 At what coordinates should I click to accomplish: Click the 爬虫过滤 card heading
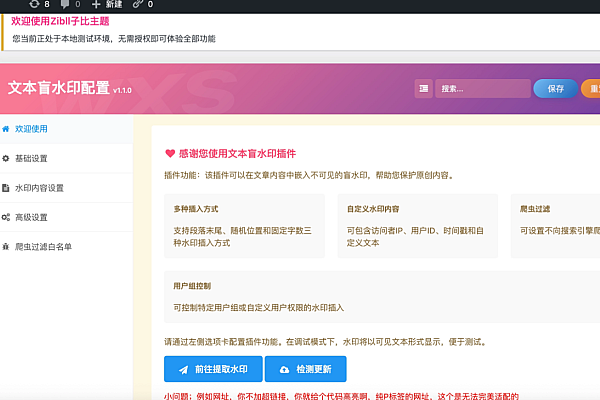pos(535,209)
